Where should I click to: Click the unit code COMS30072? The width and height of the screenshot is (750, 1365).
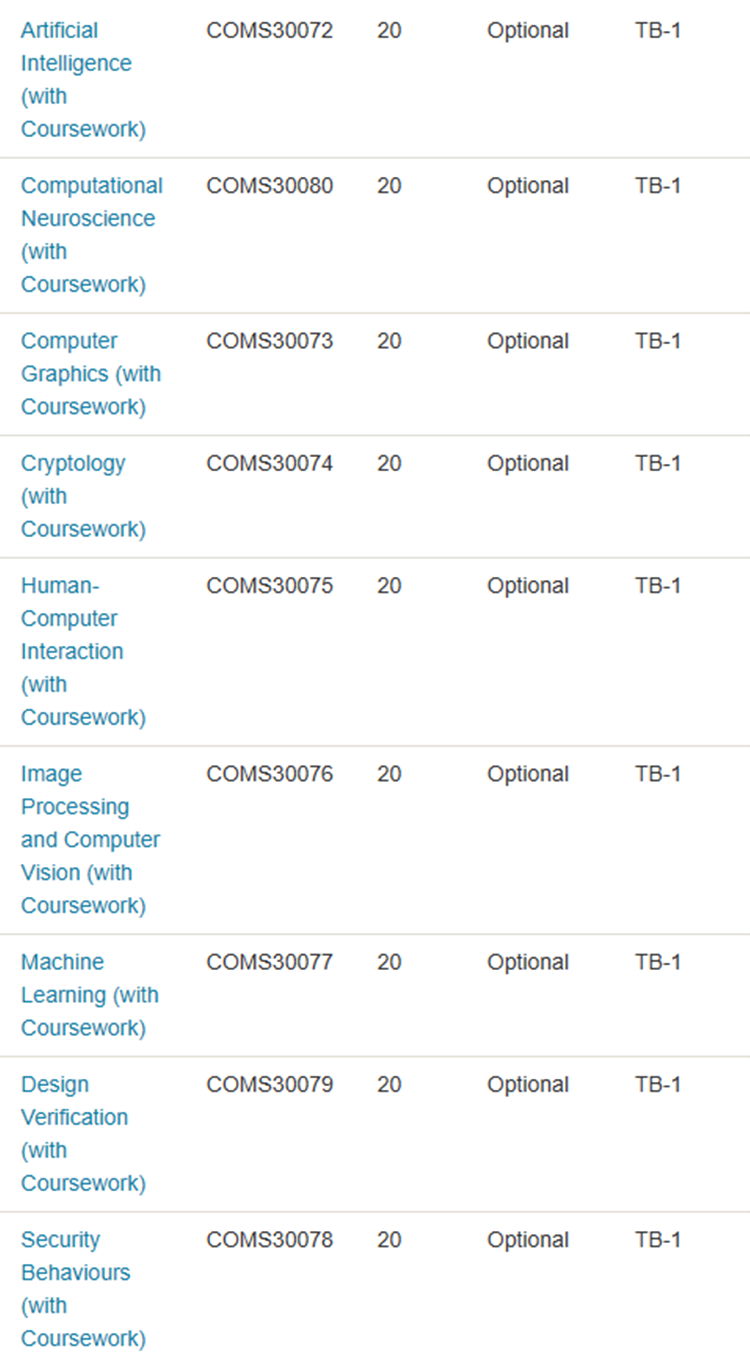pos(270,31)
